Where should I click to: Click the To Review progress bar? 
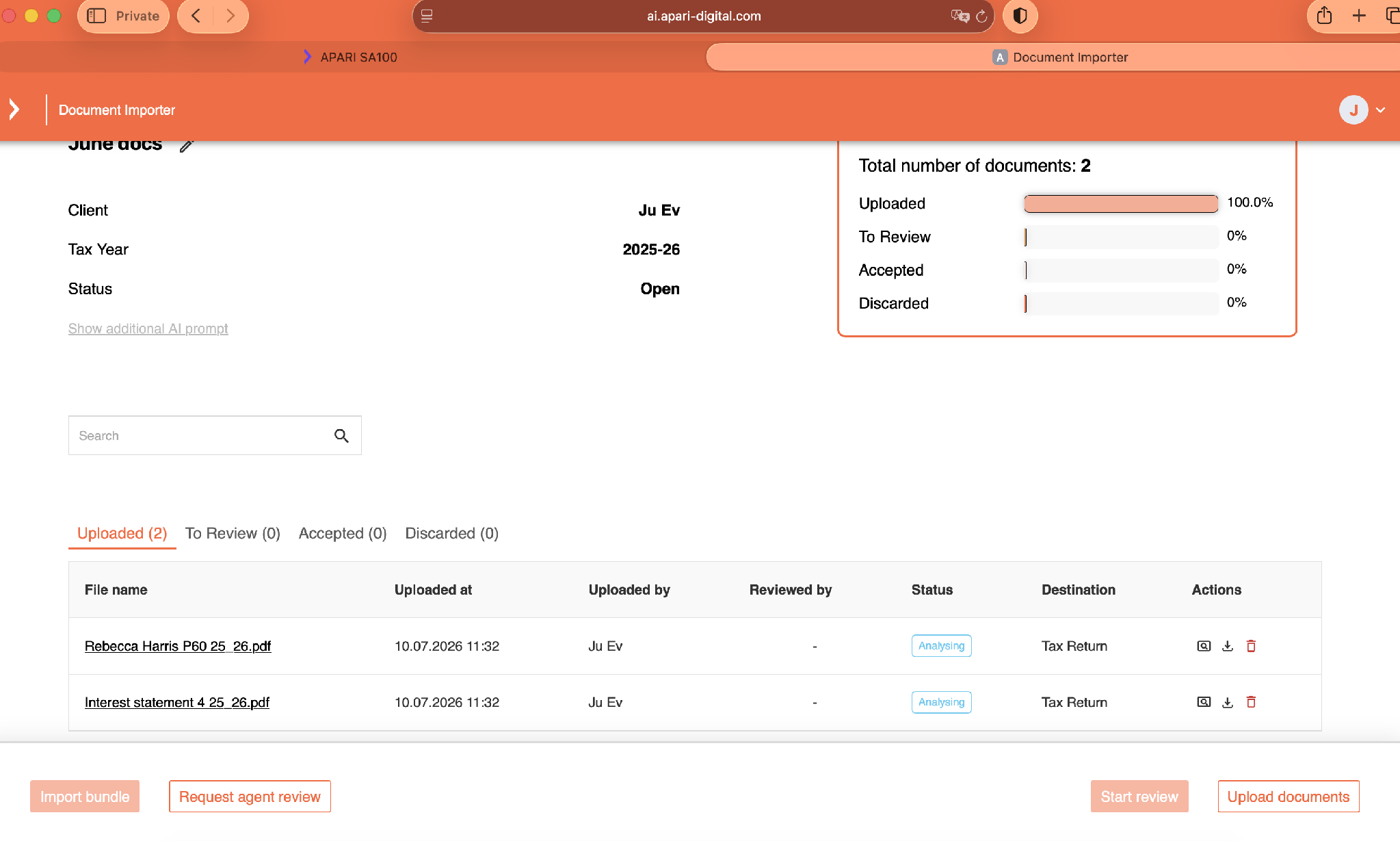pos(1121,237)
